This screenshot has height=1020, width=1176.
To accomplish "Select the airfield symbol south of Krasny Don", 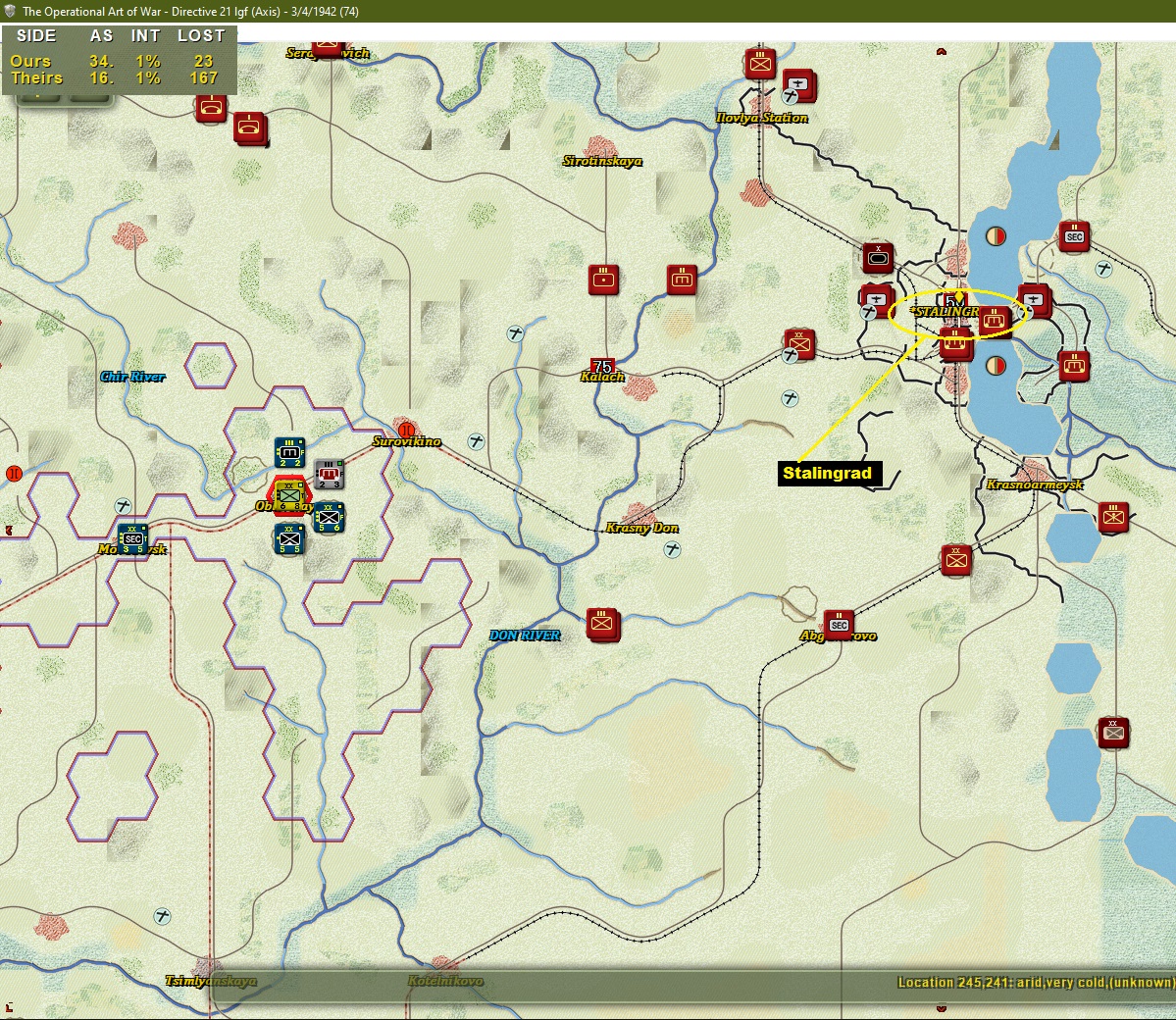I will tap(673, 550).
